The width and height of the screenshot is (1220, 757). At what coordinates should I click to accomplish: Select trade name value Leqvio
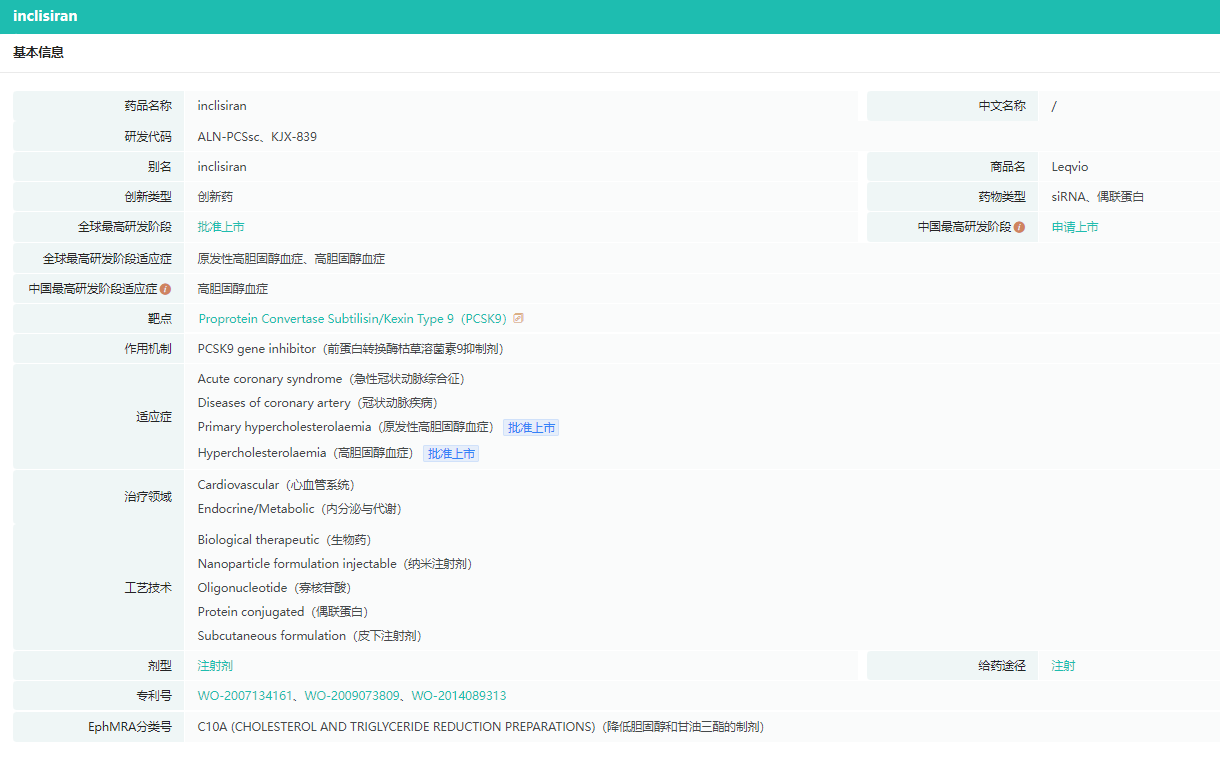point(1070,167)
